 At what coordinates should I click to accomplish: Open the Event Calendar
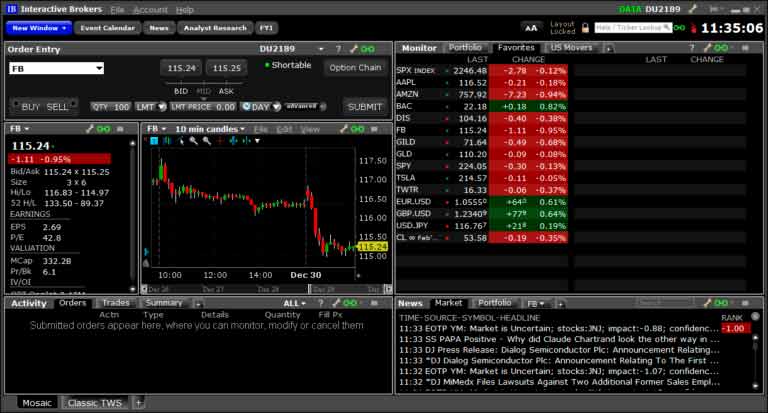107,28
